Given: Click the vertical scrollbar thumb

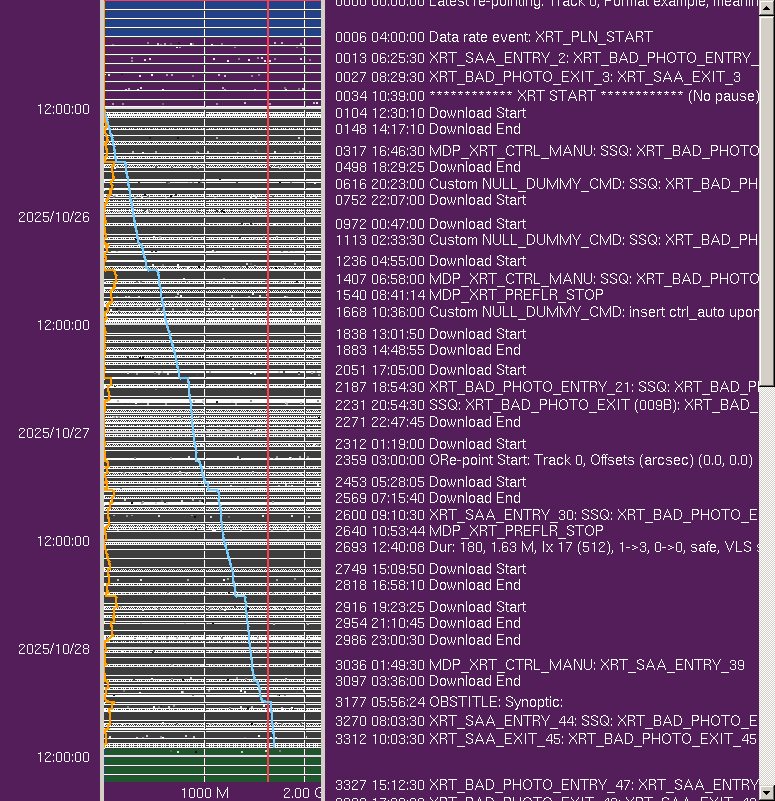Looking at the screenshot, I should click(x=767, y=200).
